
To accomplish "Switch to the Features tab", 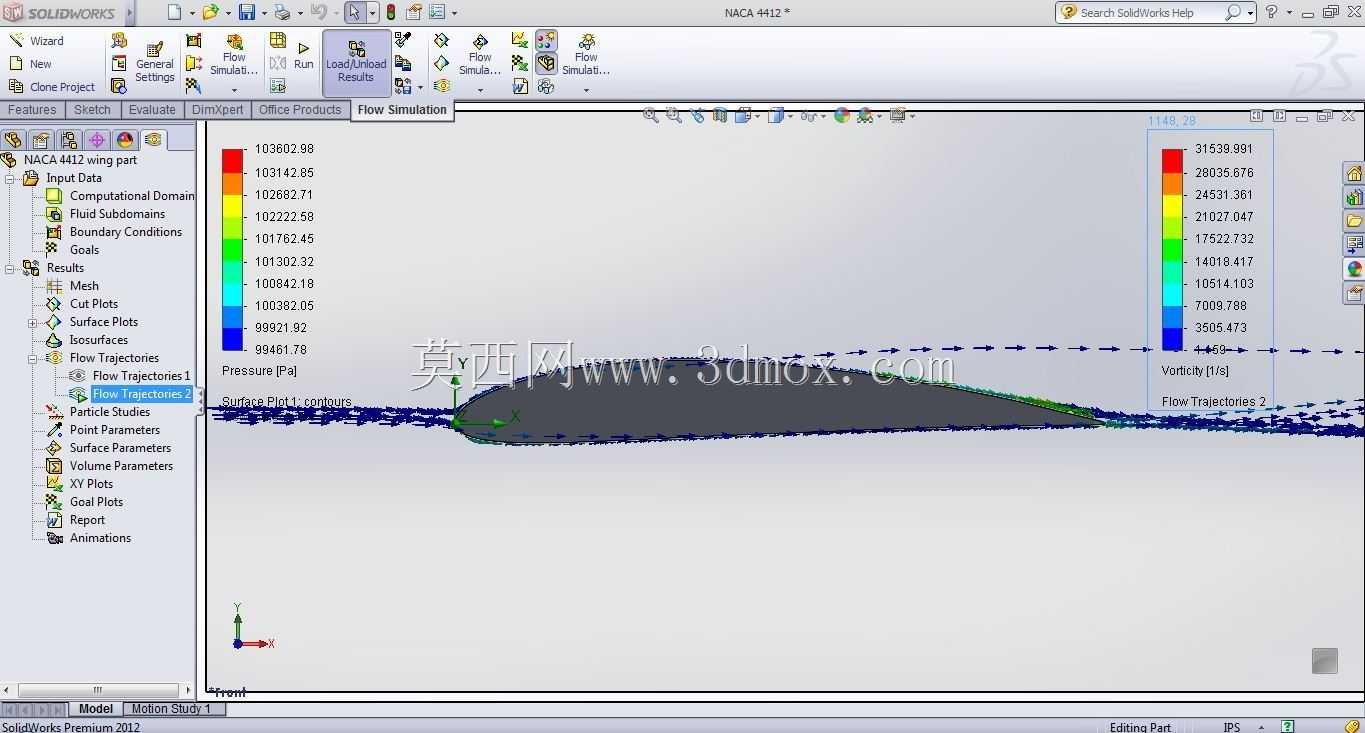I will click(x=32, y=110).
